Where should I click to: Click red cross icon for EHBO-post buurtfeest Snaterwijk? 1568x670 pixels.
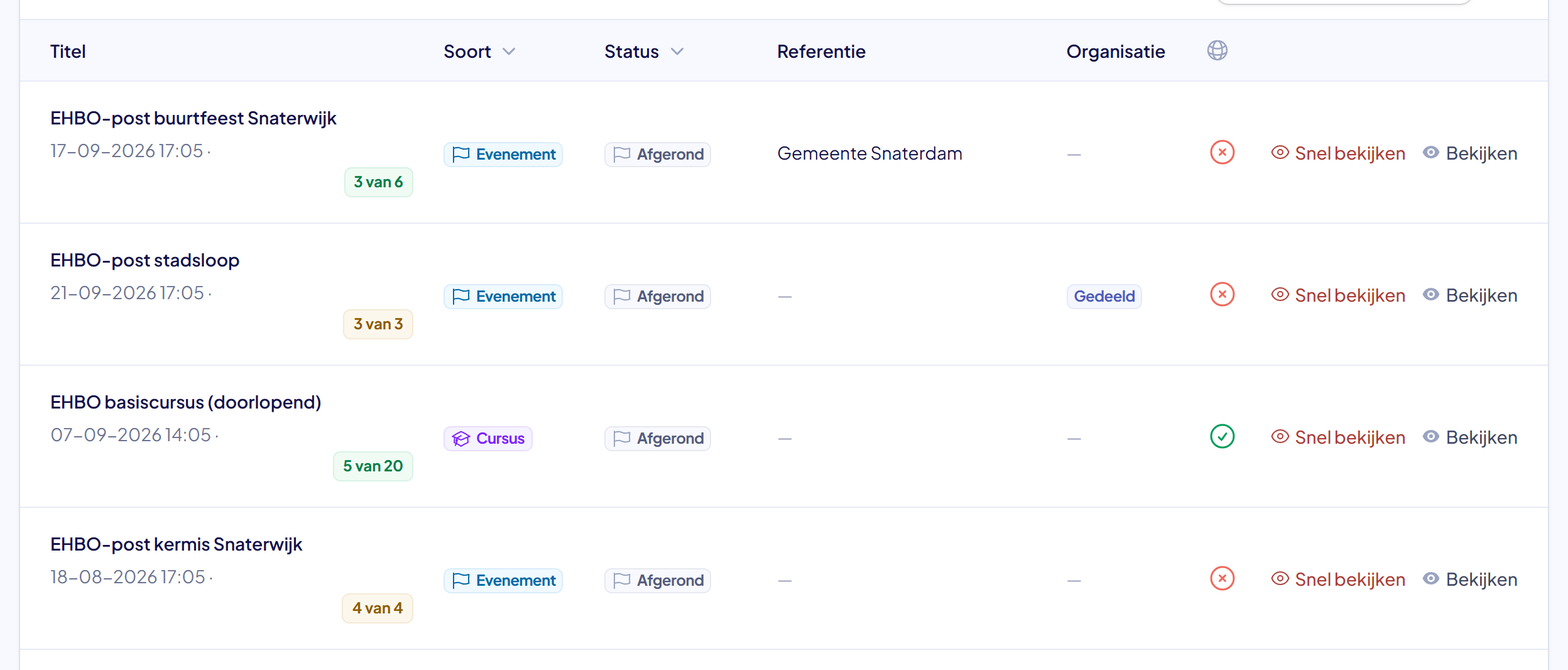pos(1222,153)
